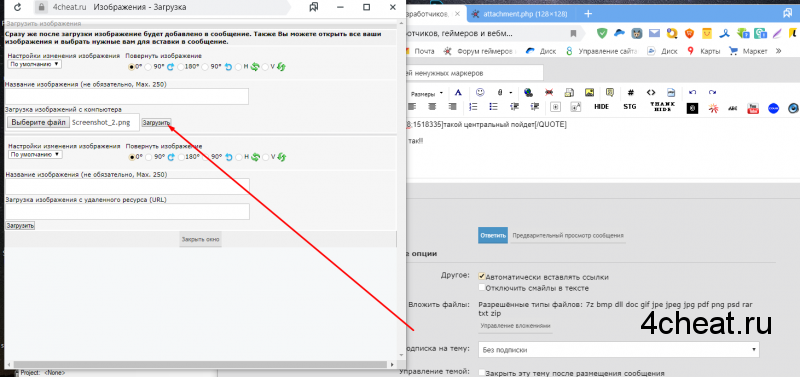Image resolution: width=800 pixels, height=377 pixels.
Task: Click 'Загрузить' next to Screenshot_2.png
Action: pyautogui.click(x=157, y=123)
